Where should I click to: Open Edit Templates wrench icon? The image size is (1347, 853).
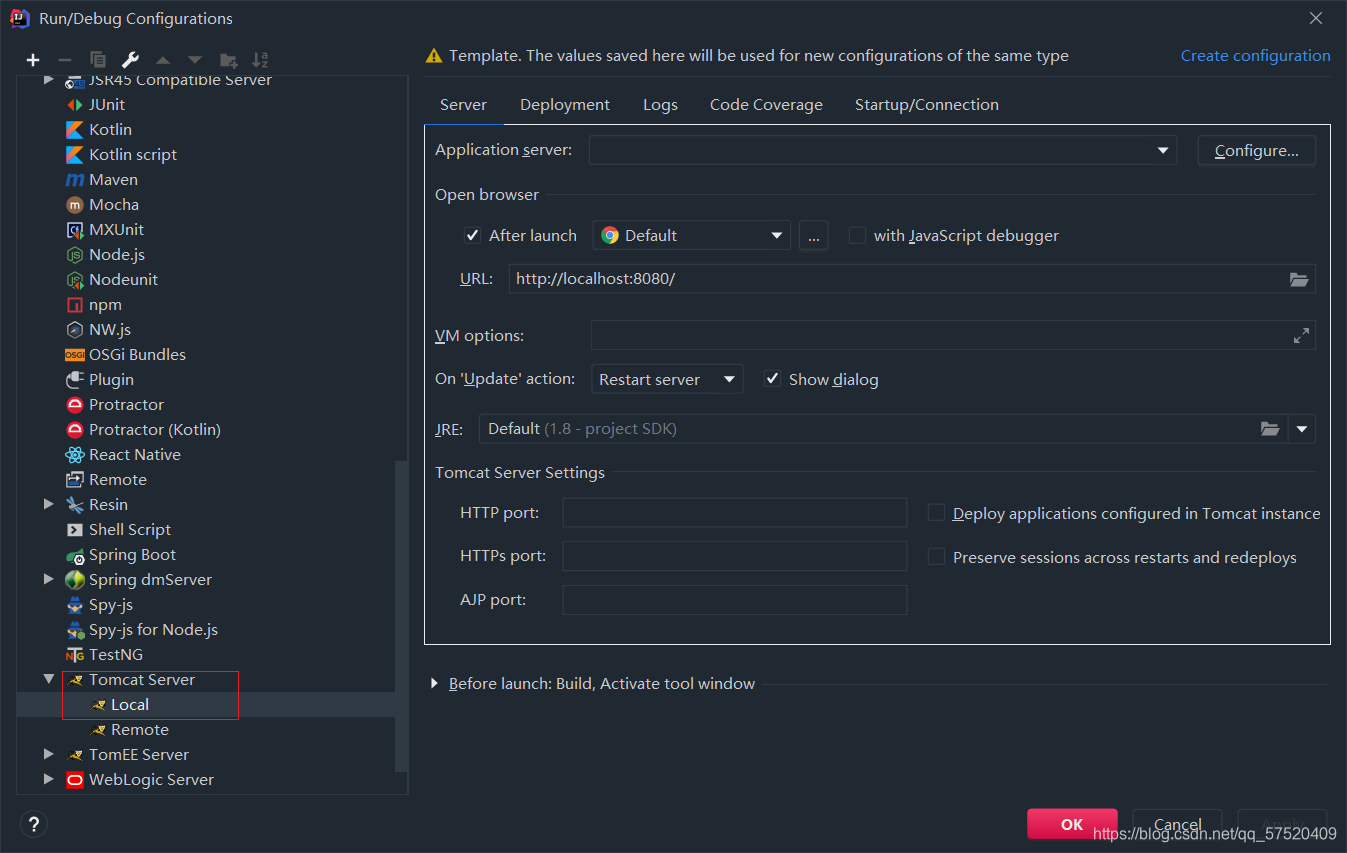click(130, 60)
